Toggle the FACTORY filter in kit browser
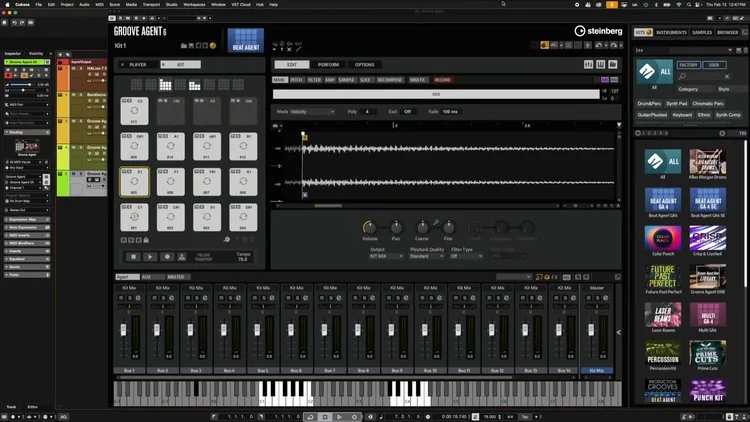750x422 pixels. (x=688, y=65)
